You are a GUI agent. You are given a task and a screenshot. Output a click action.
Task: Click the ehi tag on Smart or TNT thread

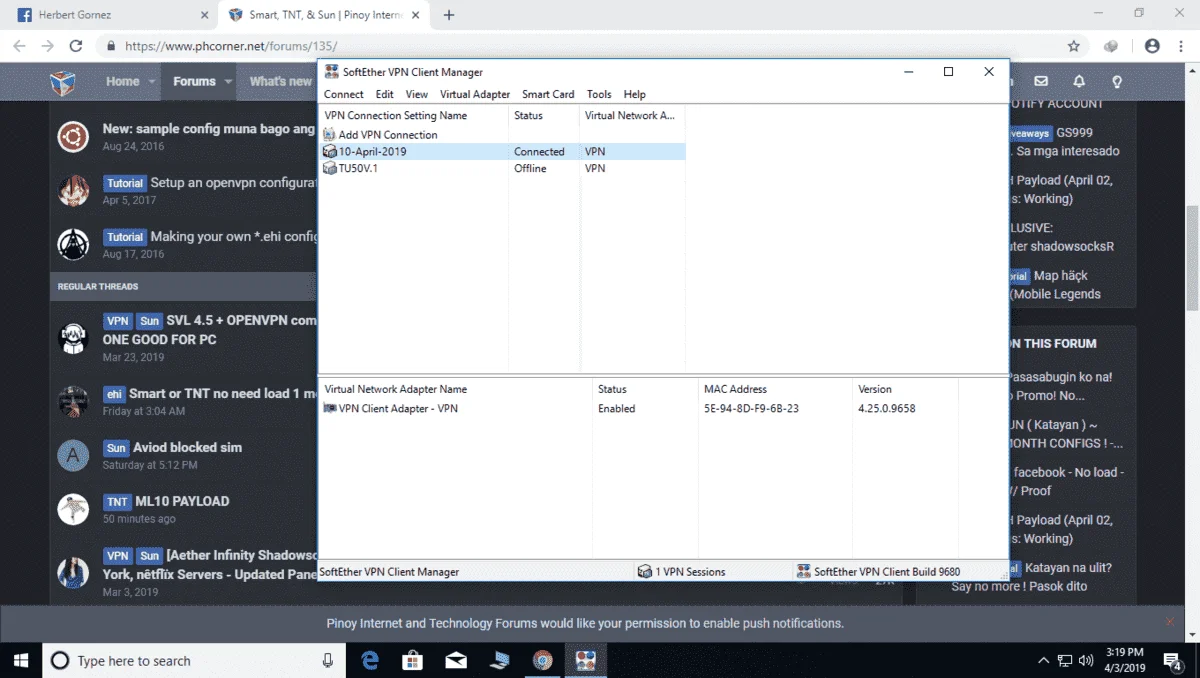point(114,394)
